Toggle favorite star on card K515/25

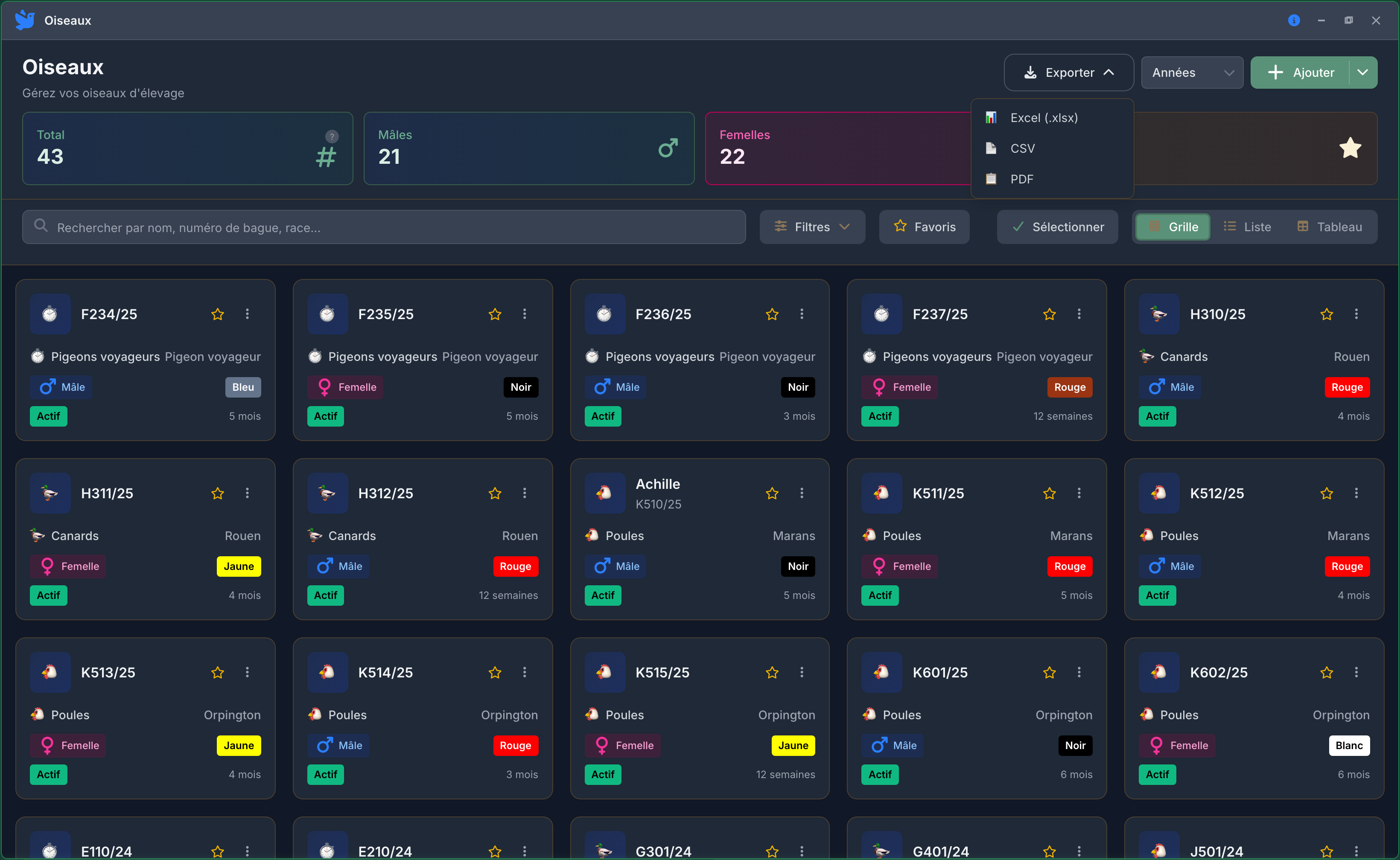tap(772, 672)
